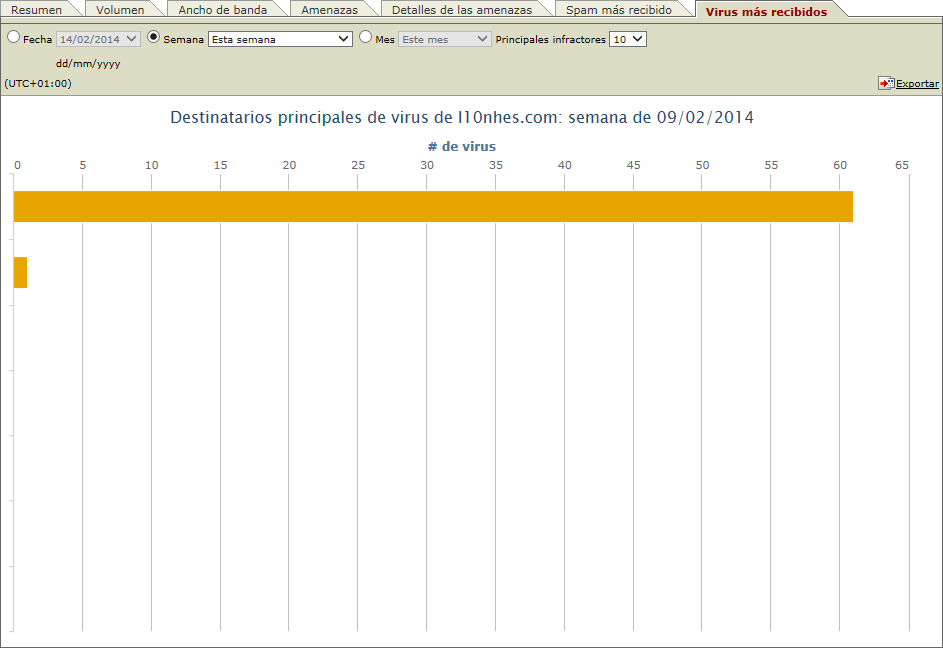943x648 pixels.
Task: Open the Detalles de las amenazas tab
Action: coord(464,9)
